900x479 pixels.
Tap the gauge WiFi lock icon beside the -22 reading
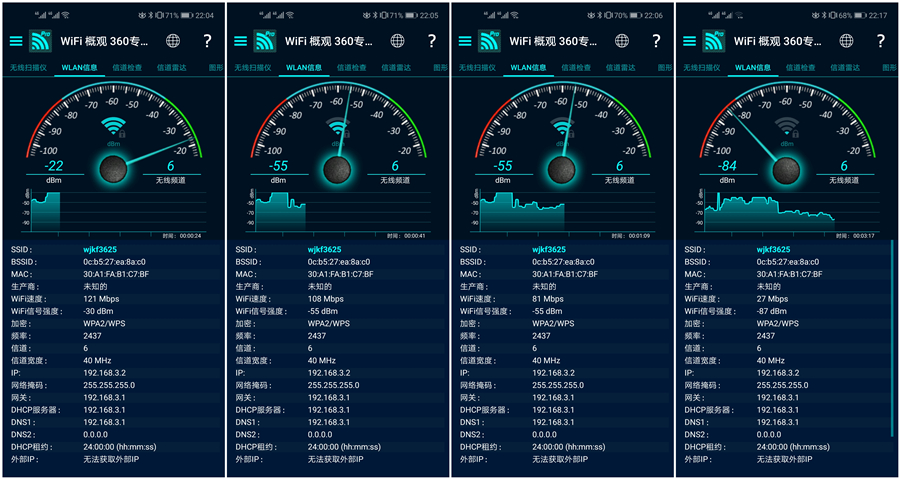(x=113, y=127)
